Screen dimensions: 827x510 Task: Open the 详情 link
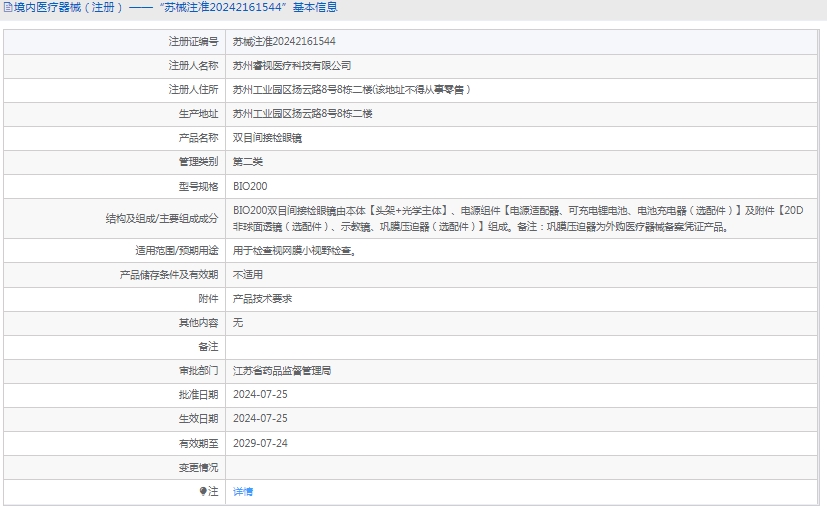coord(243,491)
